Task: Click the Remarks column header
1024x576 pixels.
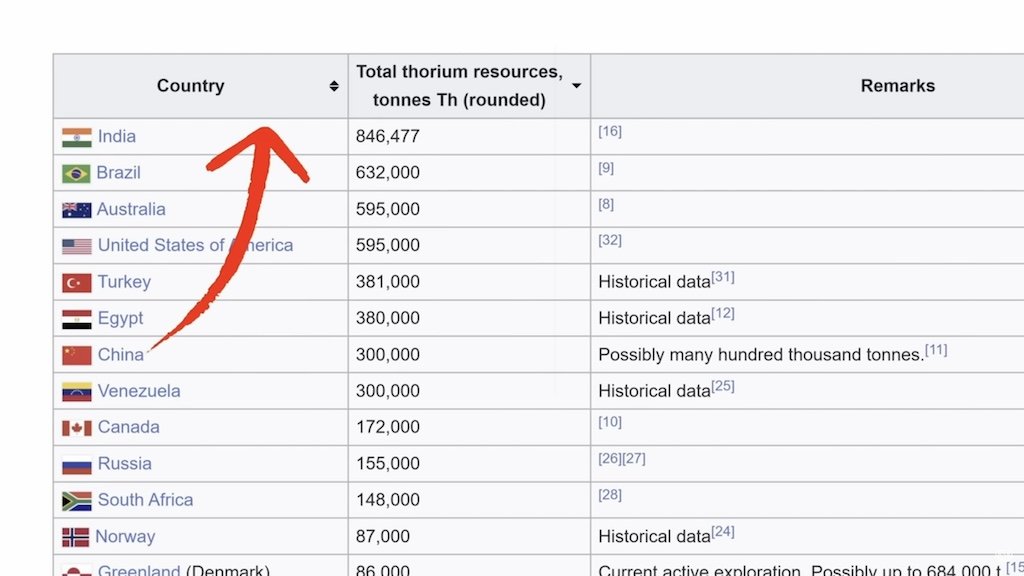Action: [897, 86]
